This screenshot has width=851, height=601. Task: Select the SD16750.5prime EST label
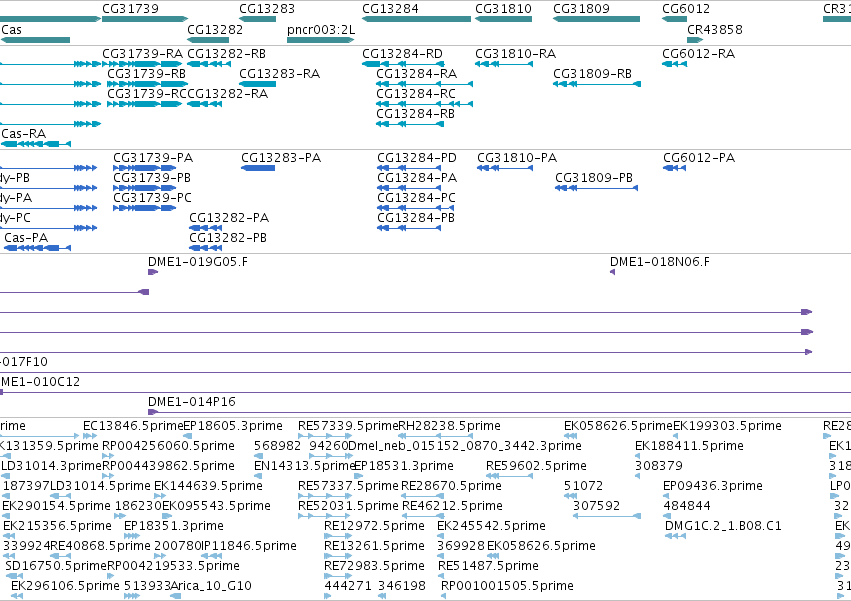(x=56, y=566)
